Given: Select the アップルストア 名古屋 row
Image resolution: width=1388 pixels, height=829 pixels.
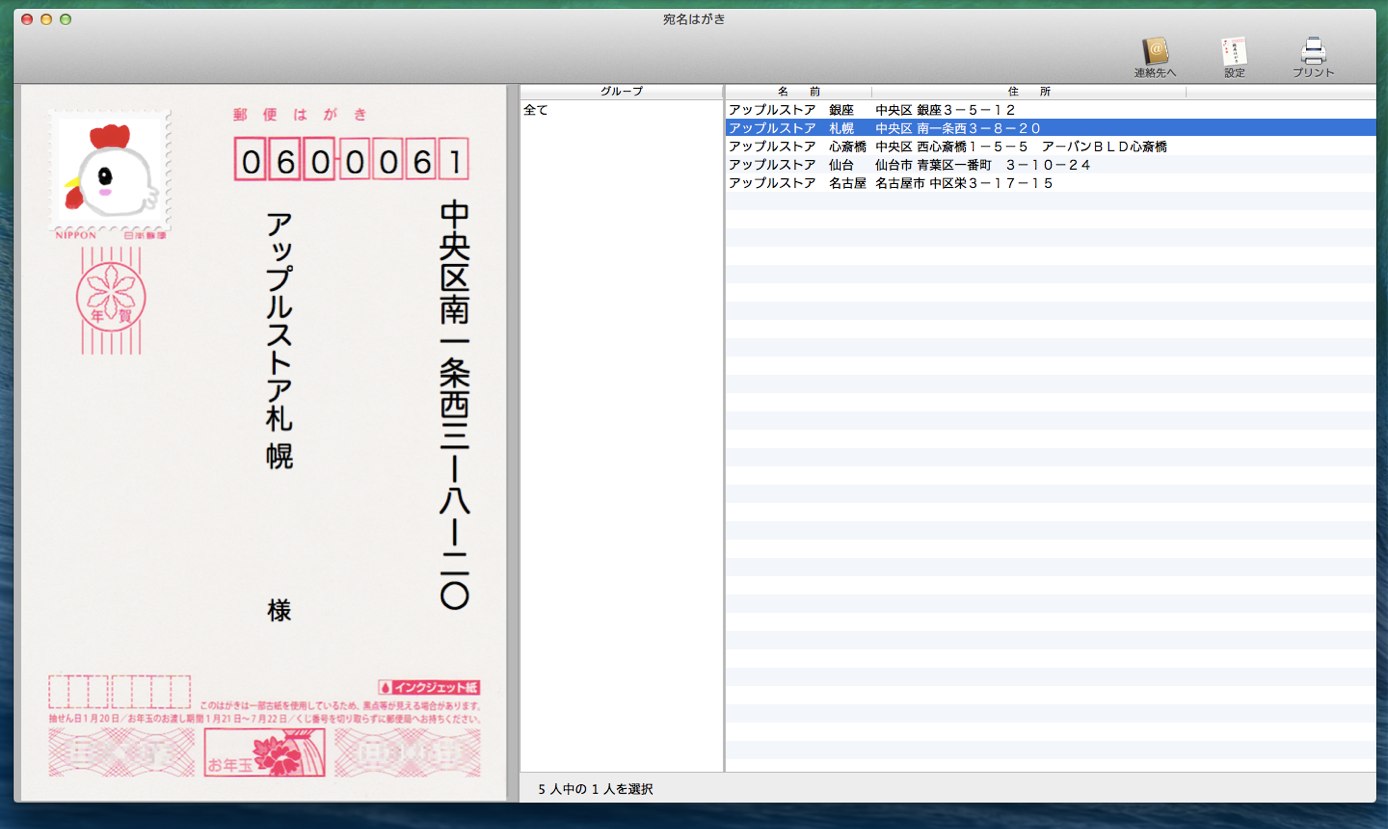Looking at the screenshot, I should pyautogui.click(x=1050, y=183).
